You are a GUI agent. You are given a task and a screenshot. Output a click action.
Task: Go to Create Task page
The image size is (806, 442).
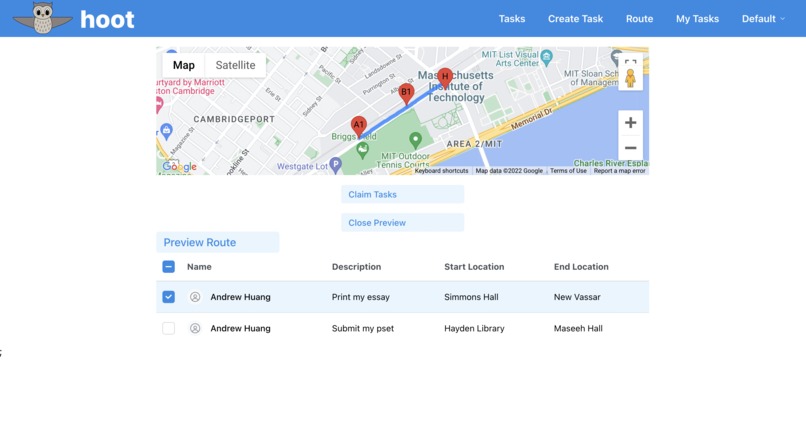coord(575,19)
